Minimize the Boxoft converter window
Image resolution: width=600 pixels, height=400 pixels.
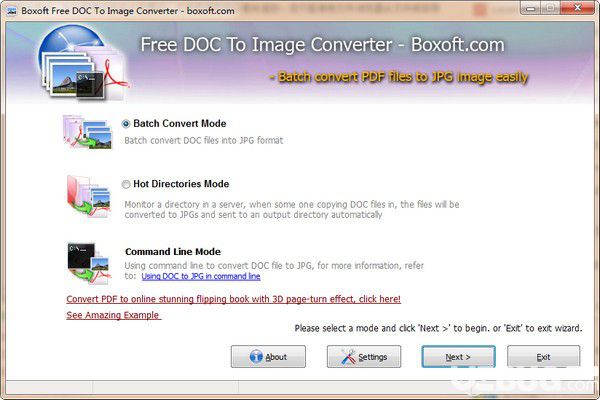click(530, 8)
